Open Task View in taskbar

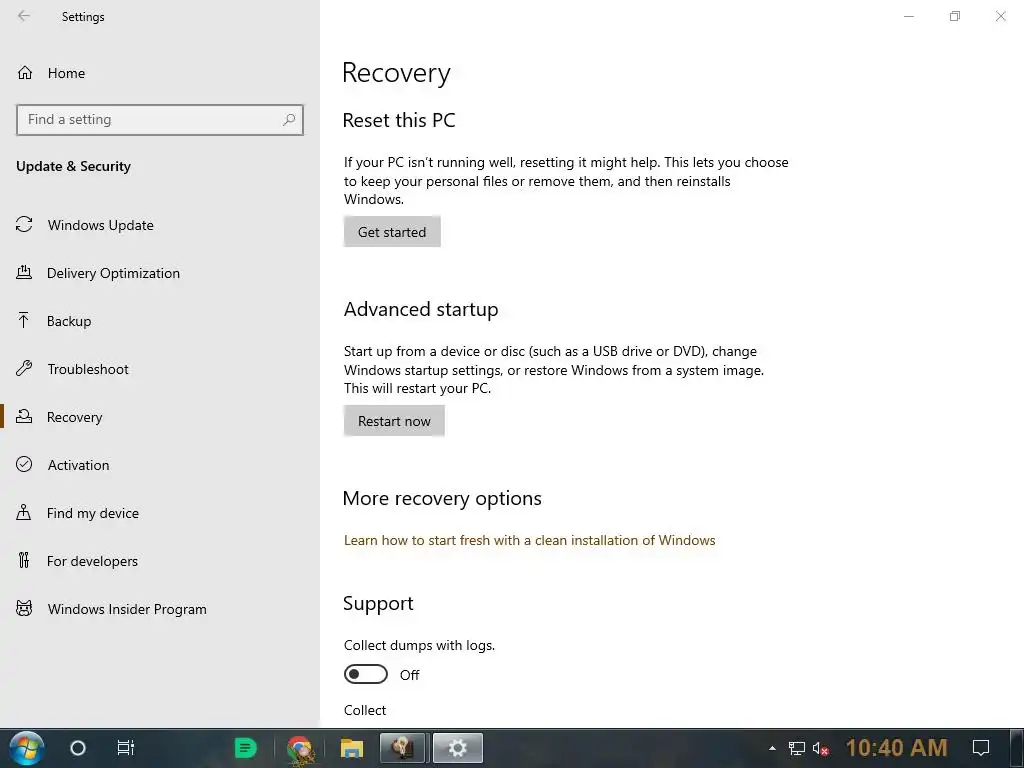[x=125, y=748]
